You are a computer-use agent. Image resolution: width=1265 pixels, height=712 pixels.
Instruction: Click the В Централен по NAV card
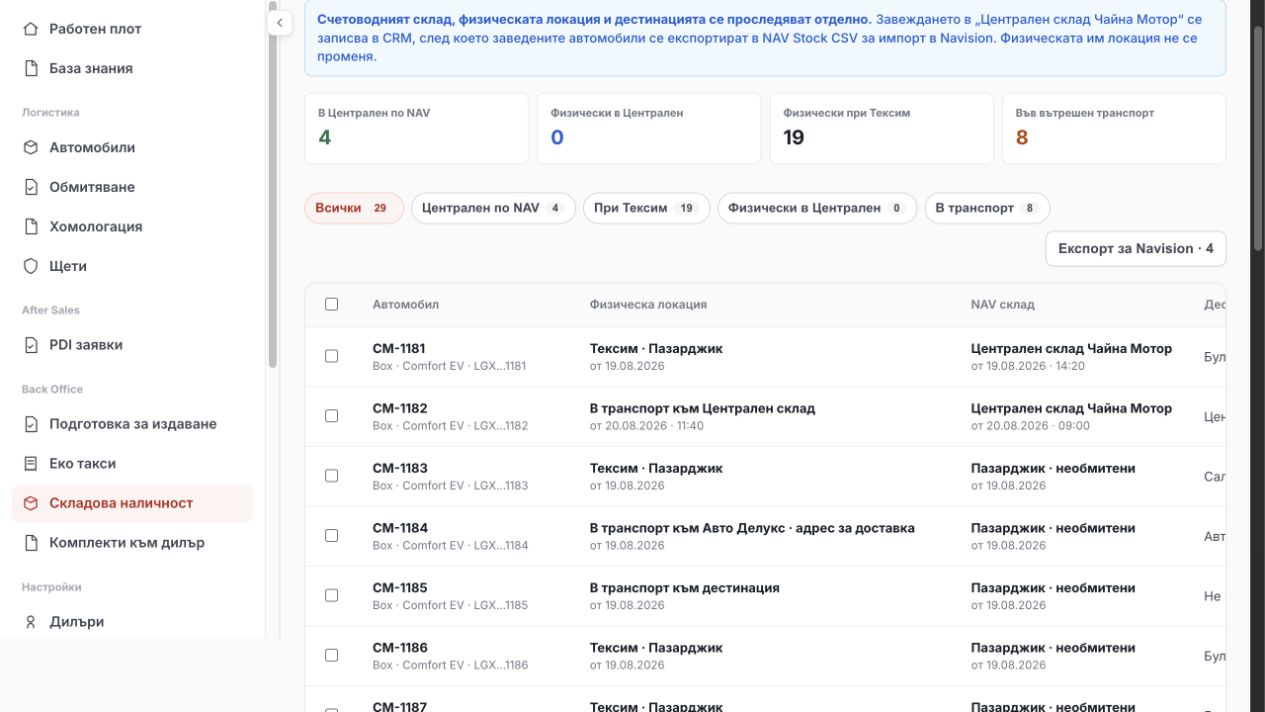click(x=417, y=129)
